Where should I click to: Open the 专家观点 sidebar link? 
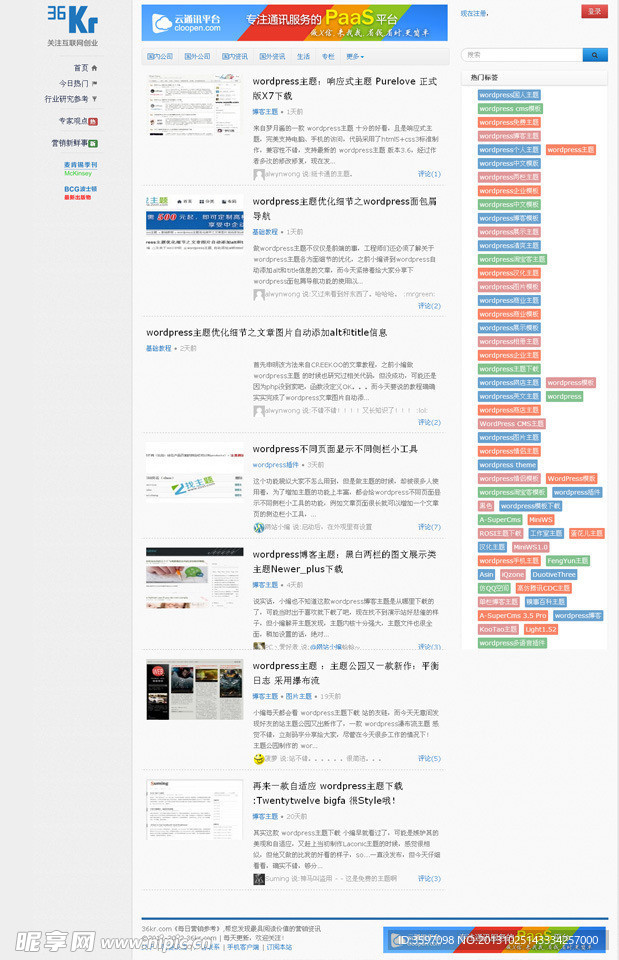click(x=78, y=121)
